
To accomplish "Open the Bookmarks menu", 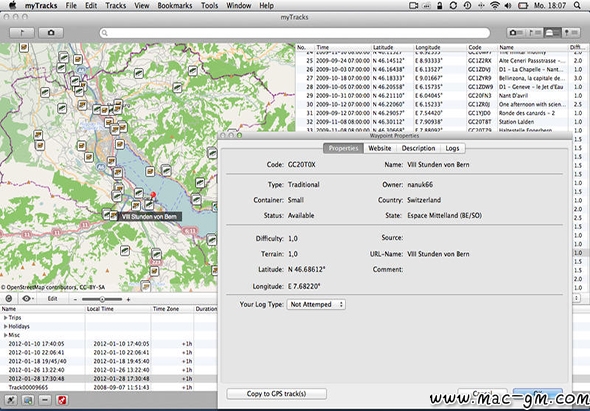I will [175, 5].
